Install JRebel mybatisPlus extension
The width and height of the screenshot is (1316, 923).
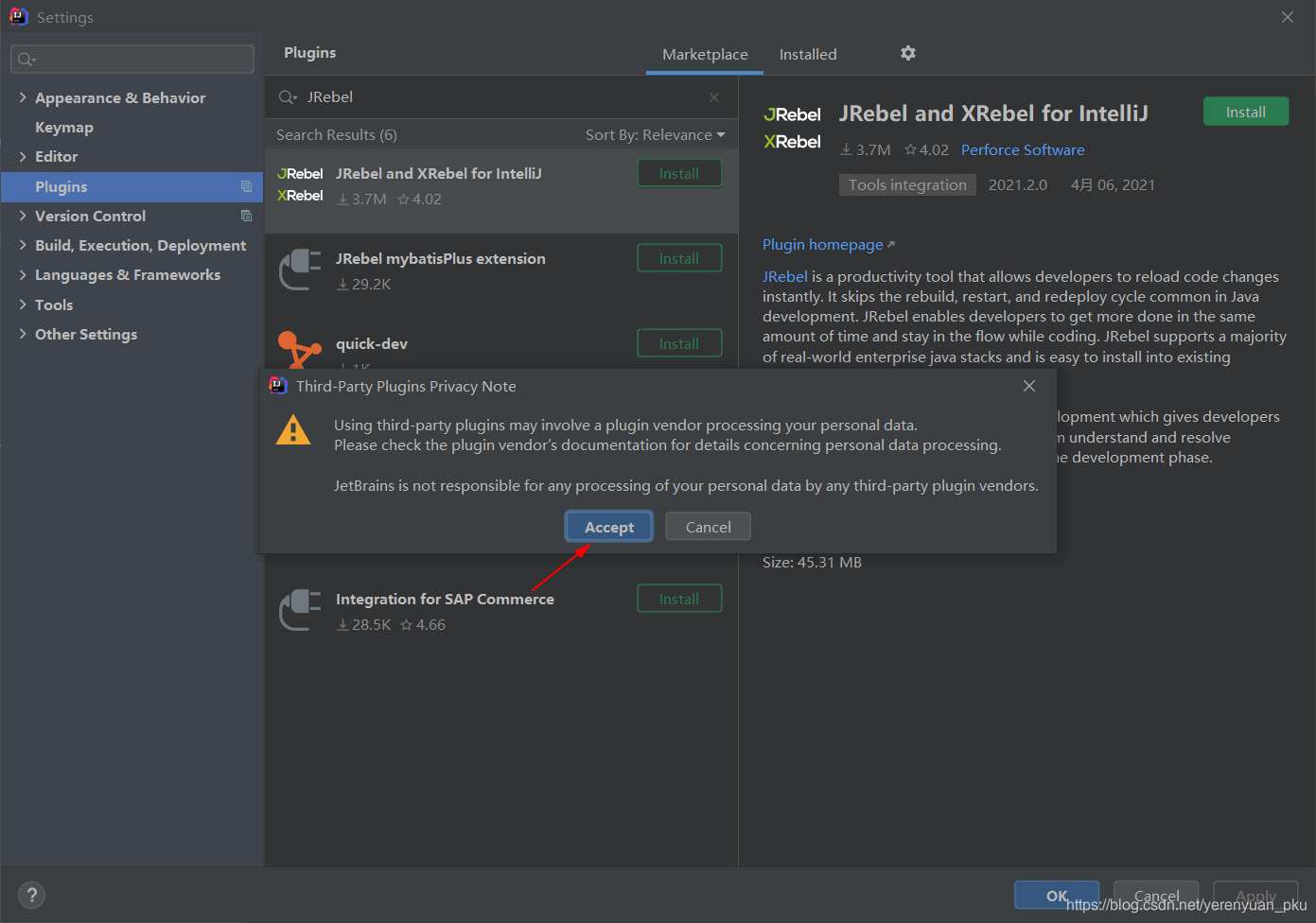(x=679, y=258)
